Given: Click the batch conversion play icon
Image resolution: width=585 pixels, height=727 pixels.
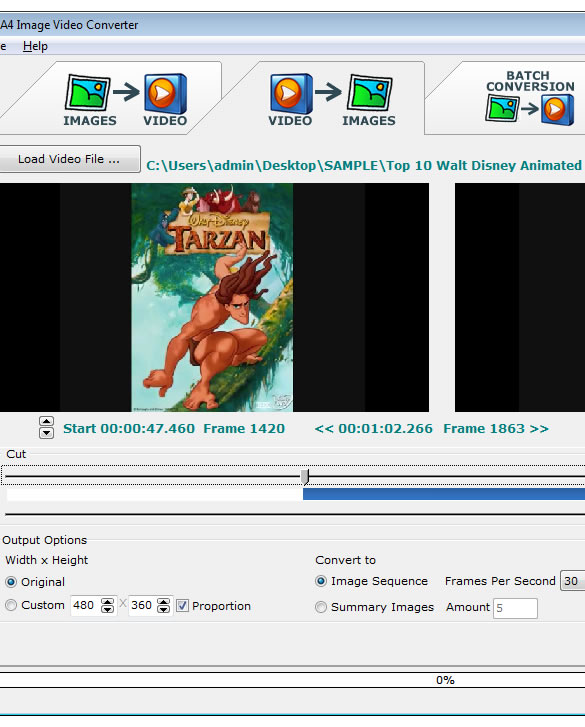Looking at the screenshot, I should 557,110.
